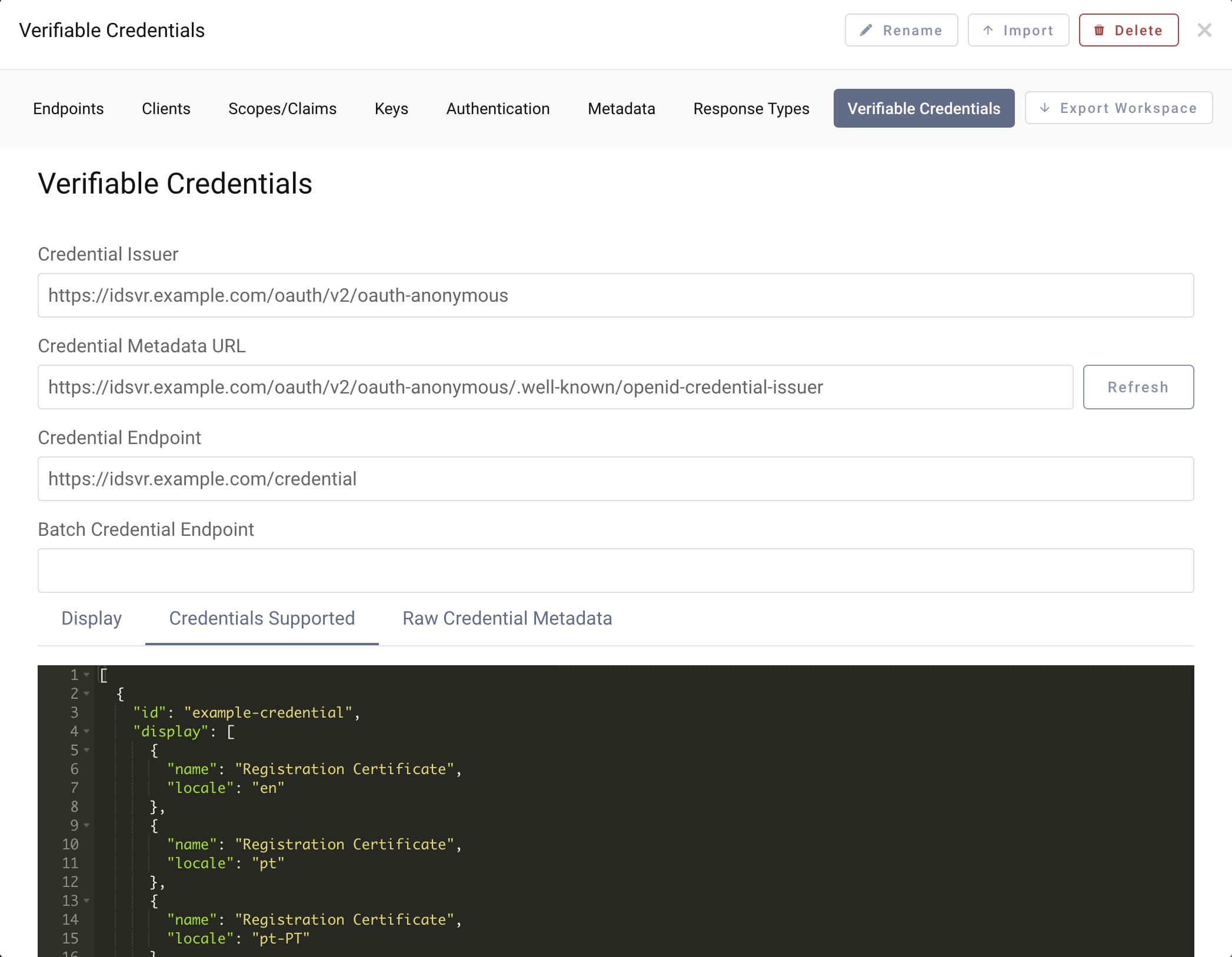Close the Verifiable Credentials view with the X
This screenshot has width=1232, height=957.
1205,30
